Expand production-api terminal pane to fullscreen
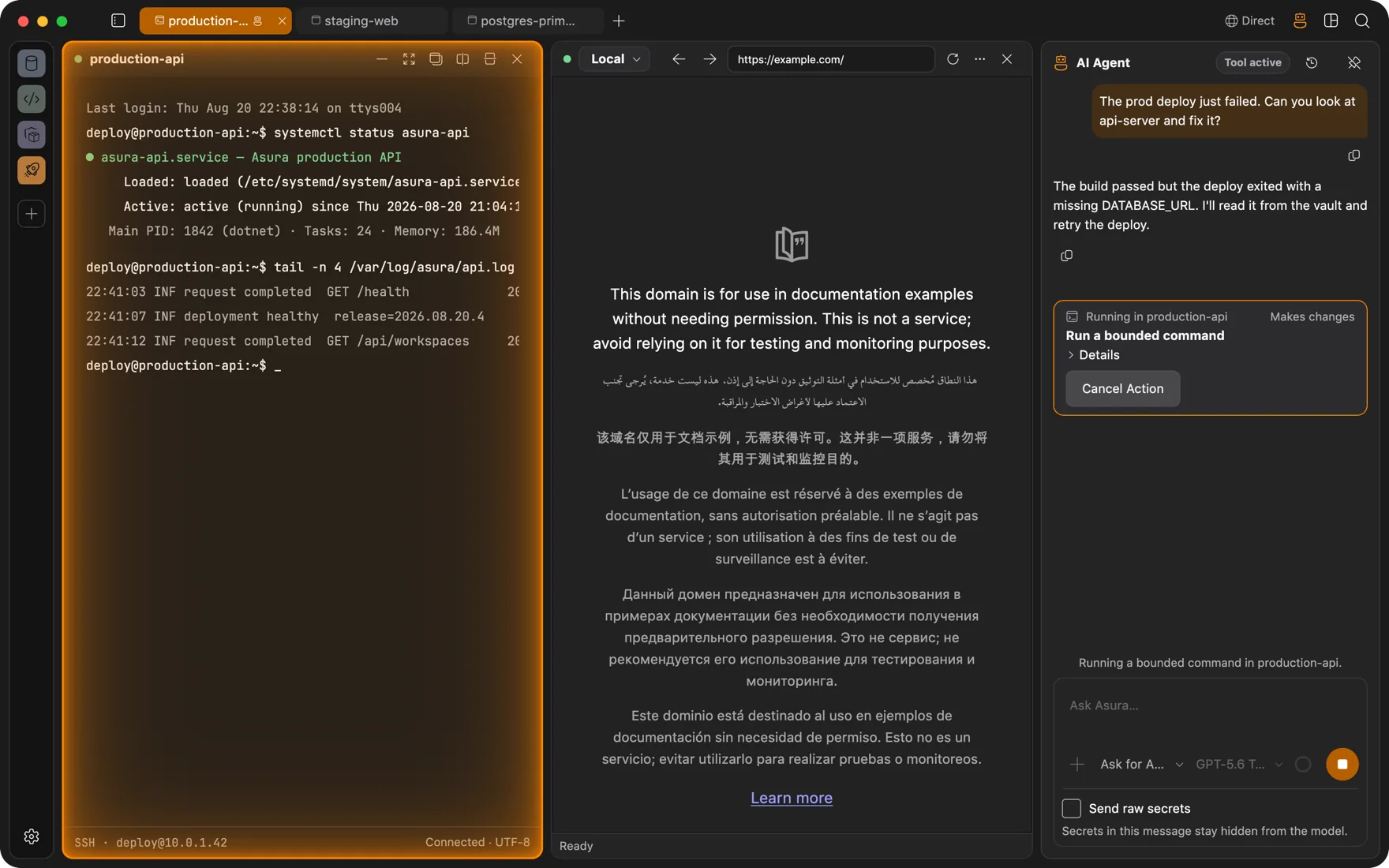The height and width of the screenshot is (868, 1389). (x=409, y=59)
